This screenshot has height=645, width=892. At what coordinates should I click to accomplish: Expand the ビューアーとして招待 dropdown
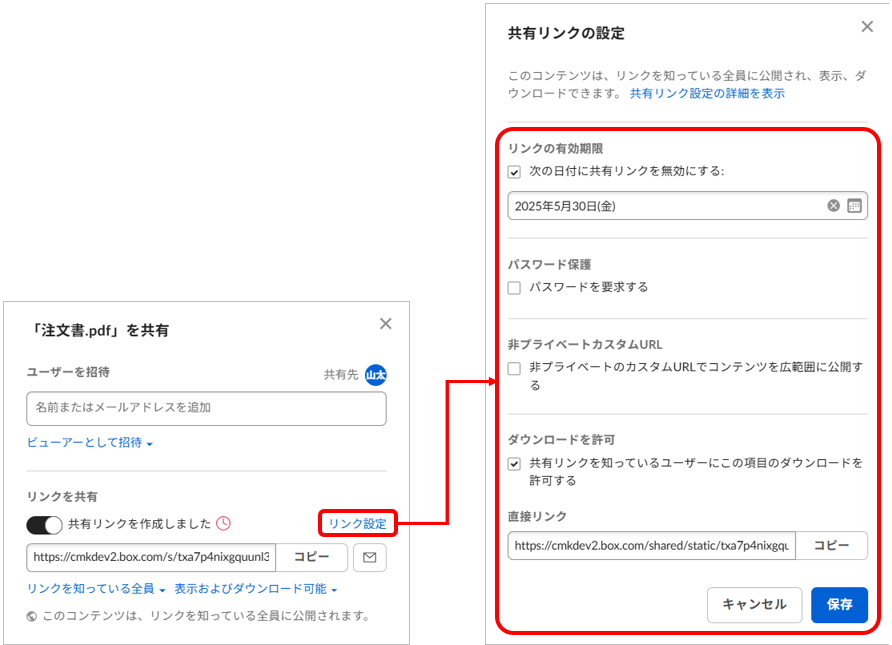click(90, 443)
